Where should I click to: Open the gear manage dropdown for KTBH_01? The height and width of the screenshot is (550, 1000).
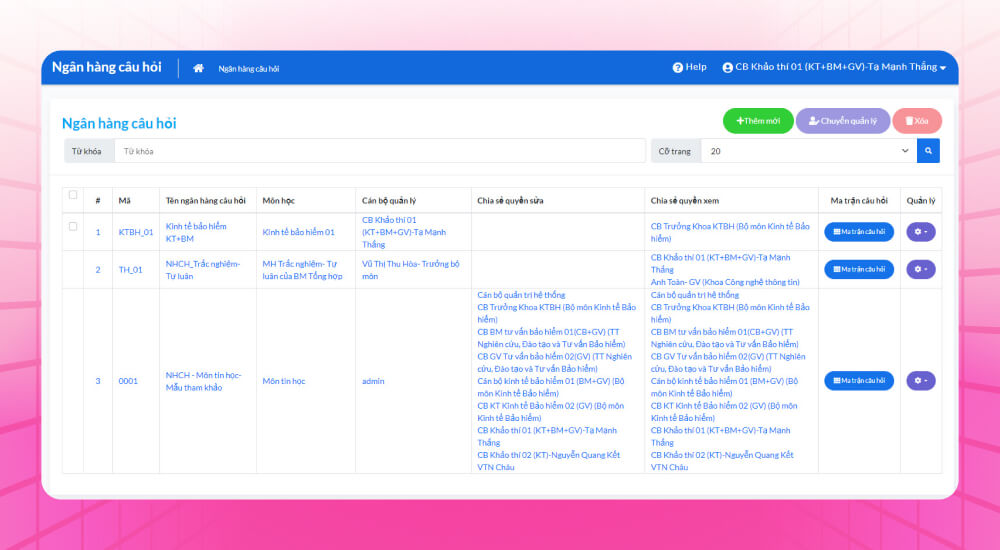tap(920, 232)
